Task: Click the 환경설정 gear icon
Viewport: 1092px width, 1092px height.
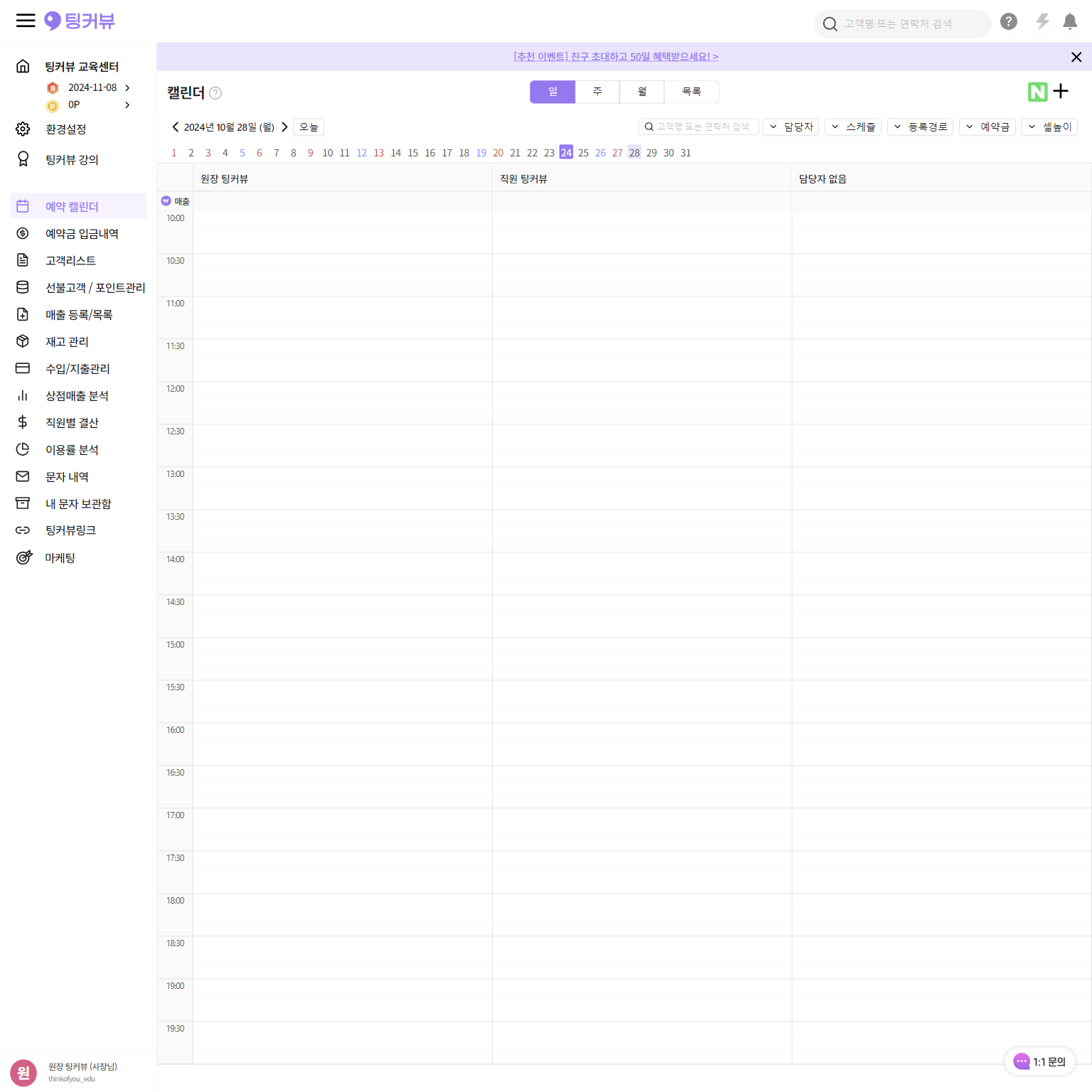Action: click(x=23, y=129)
